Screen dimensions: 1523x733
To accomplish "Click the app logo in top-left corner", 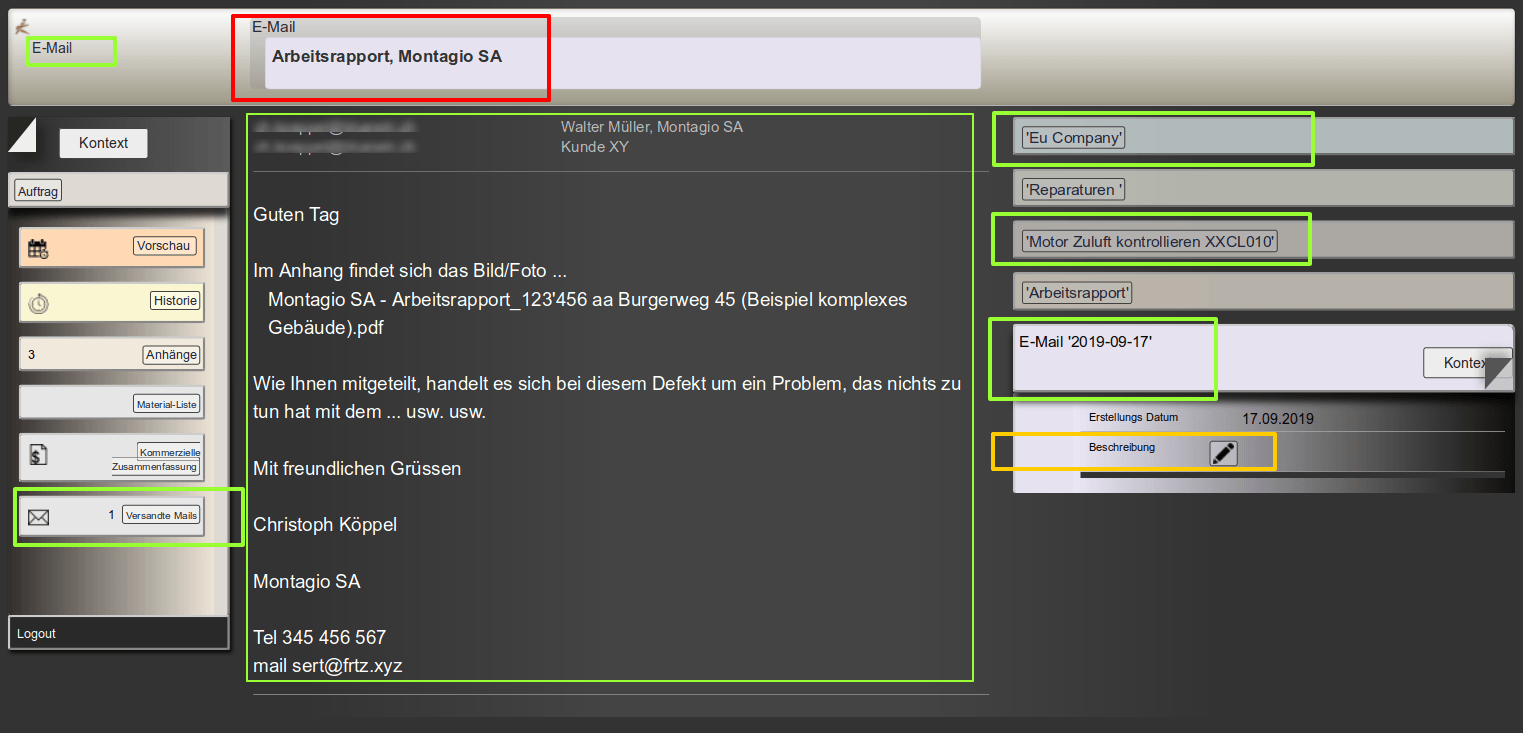I will pos(22,27).
